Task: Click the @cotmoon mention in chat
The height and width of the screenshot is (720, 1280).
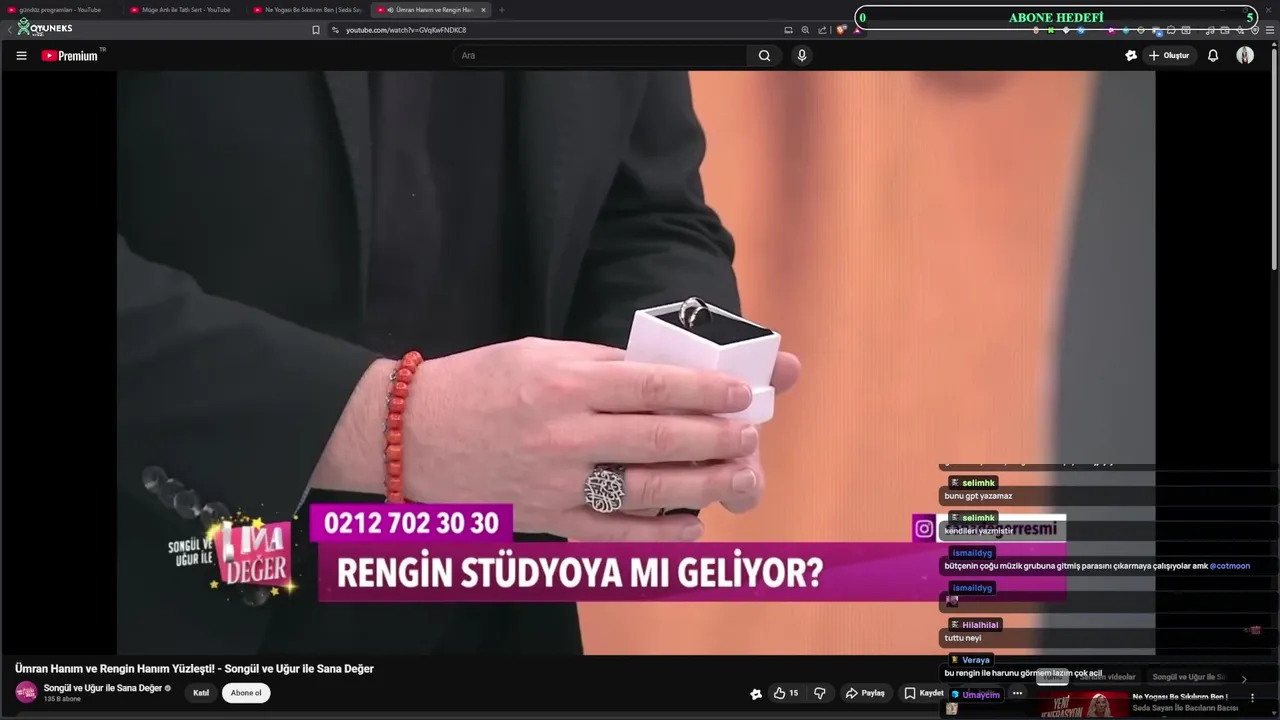Action: 1230,566
